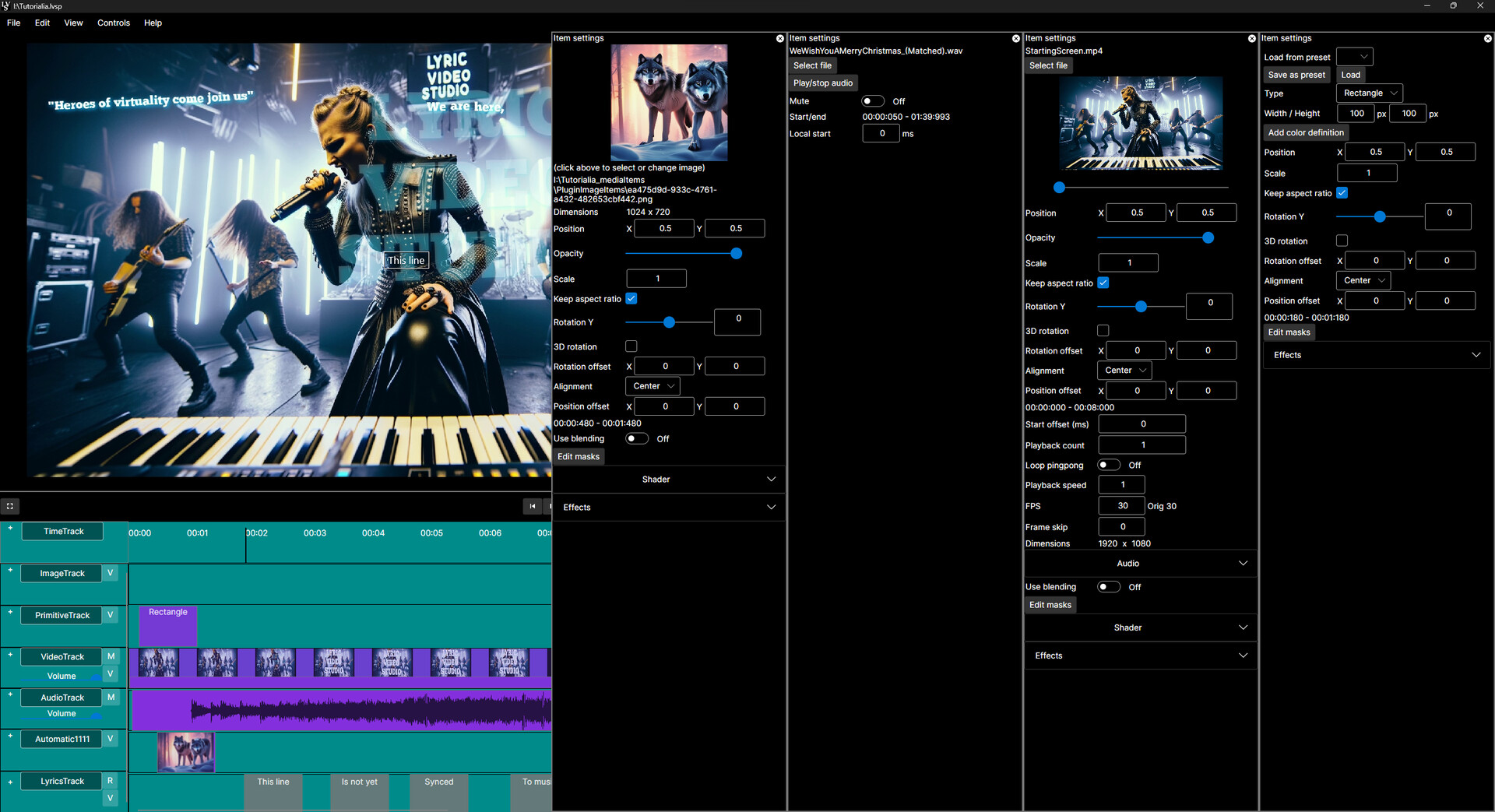Select the Rectangle clip on PrimitiveTrack
This screenshot has width=1495, height=812.
coord(167,625)
